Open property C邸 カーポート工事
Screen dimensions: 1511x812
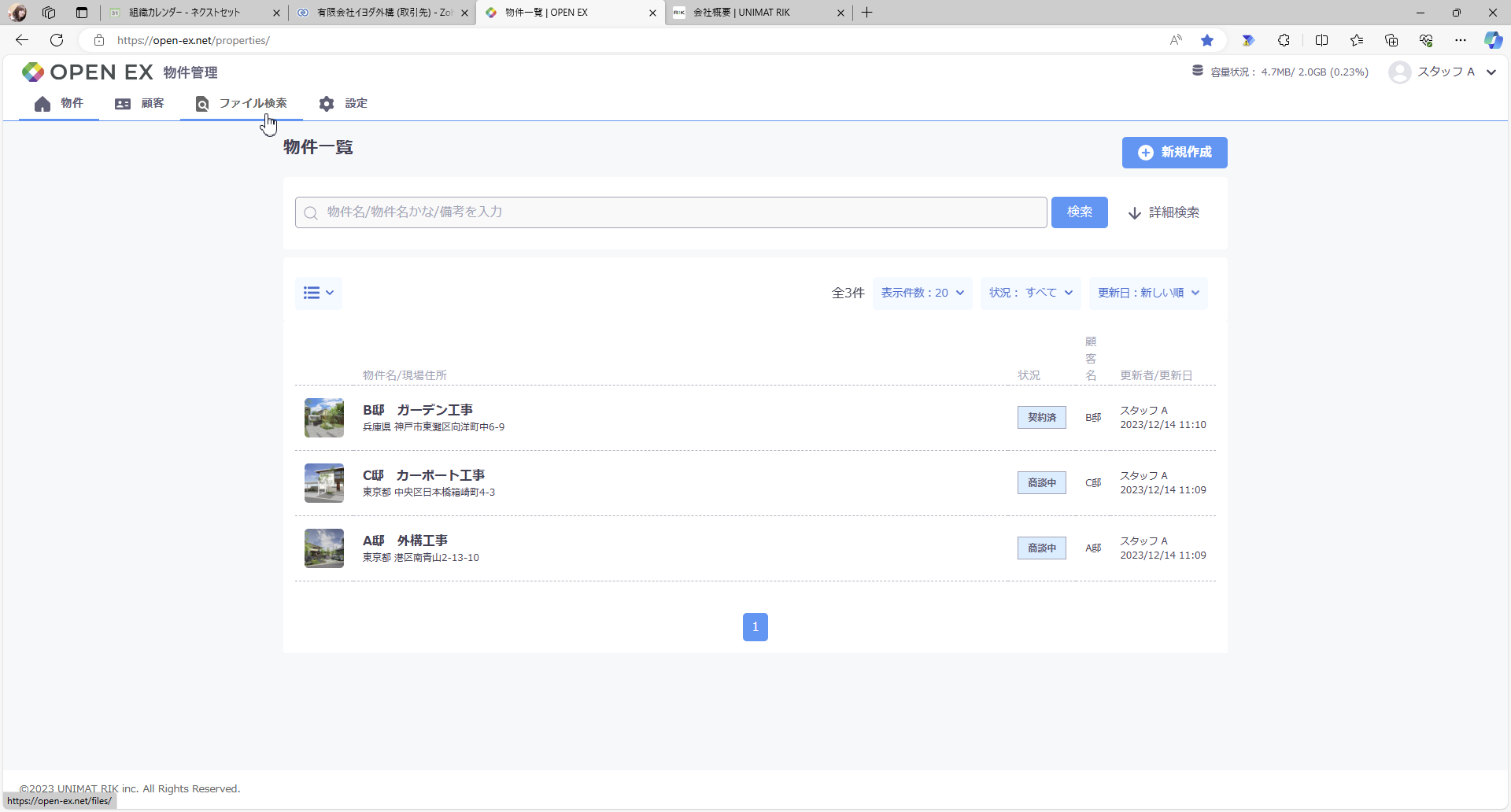(x=423, y=475)
